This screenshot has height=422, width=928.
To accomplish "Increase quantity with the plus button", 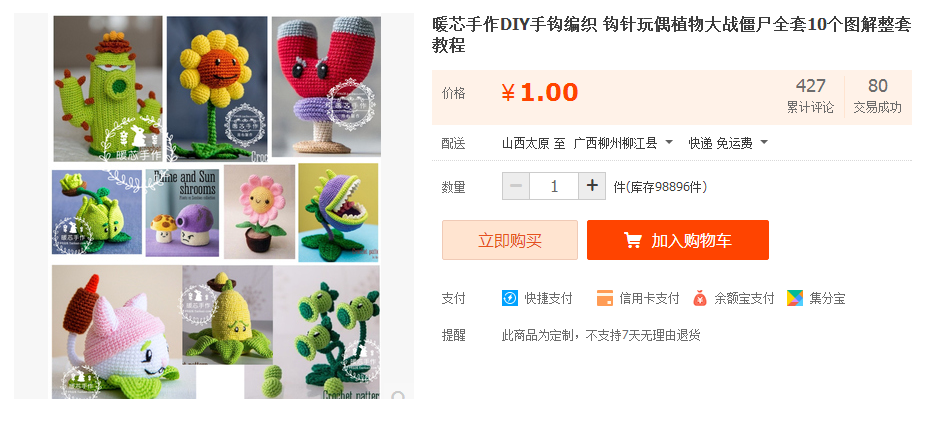I will pos(592,186).
